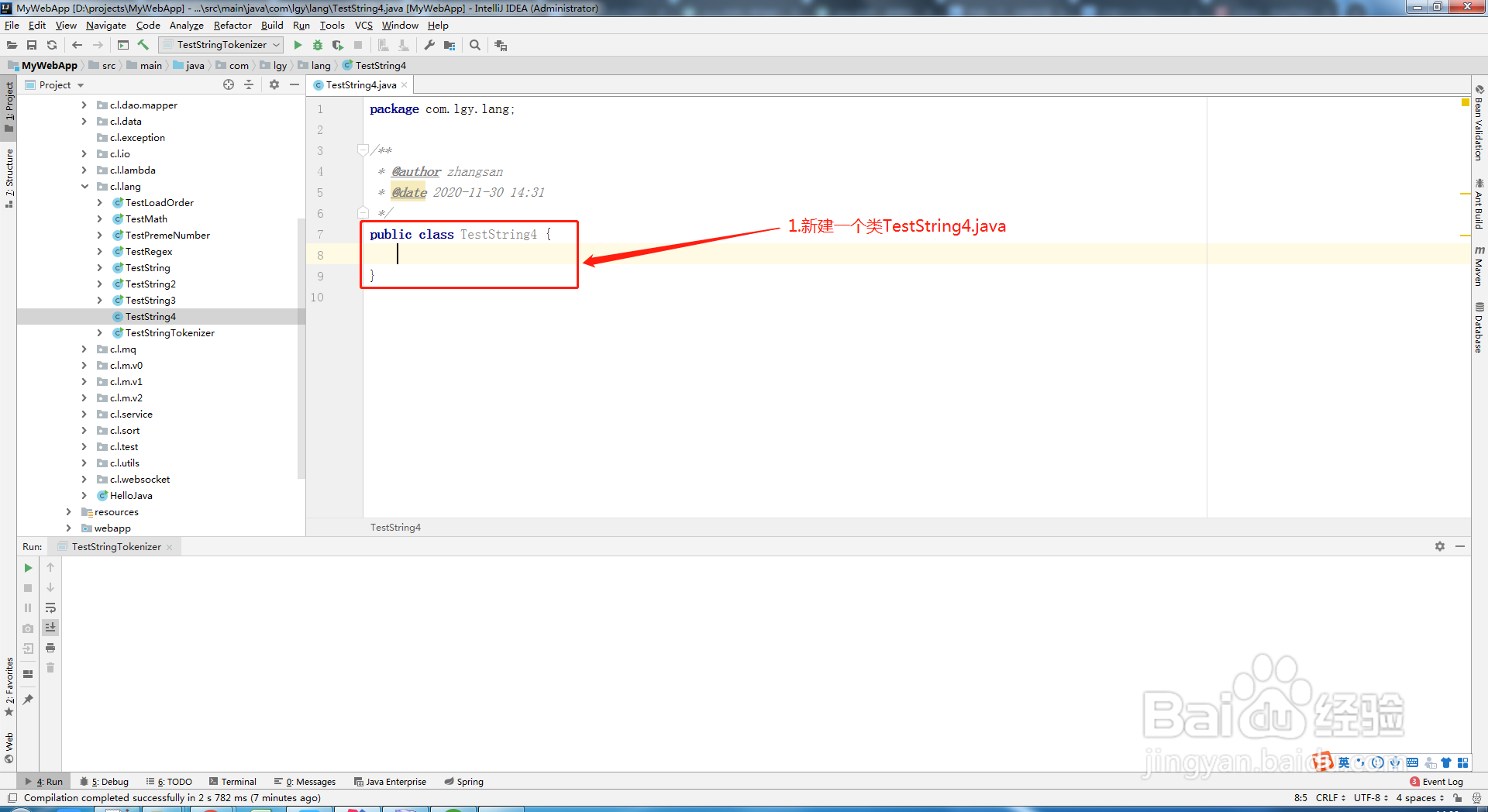The width and height of the screenshot is (1488, 812).
Task: Toggle Scroll to End in Run console
Action: tap(50, 627)
